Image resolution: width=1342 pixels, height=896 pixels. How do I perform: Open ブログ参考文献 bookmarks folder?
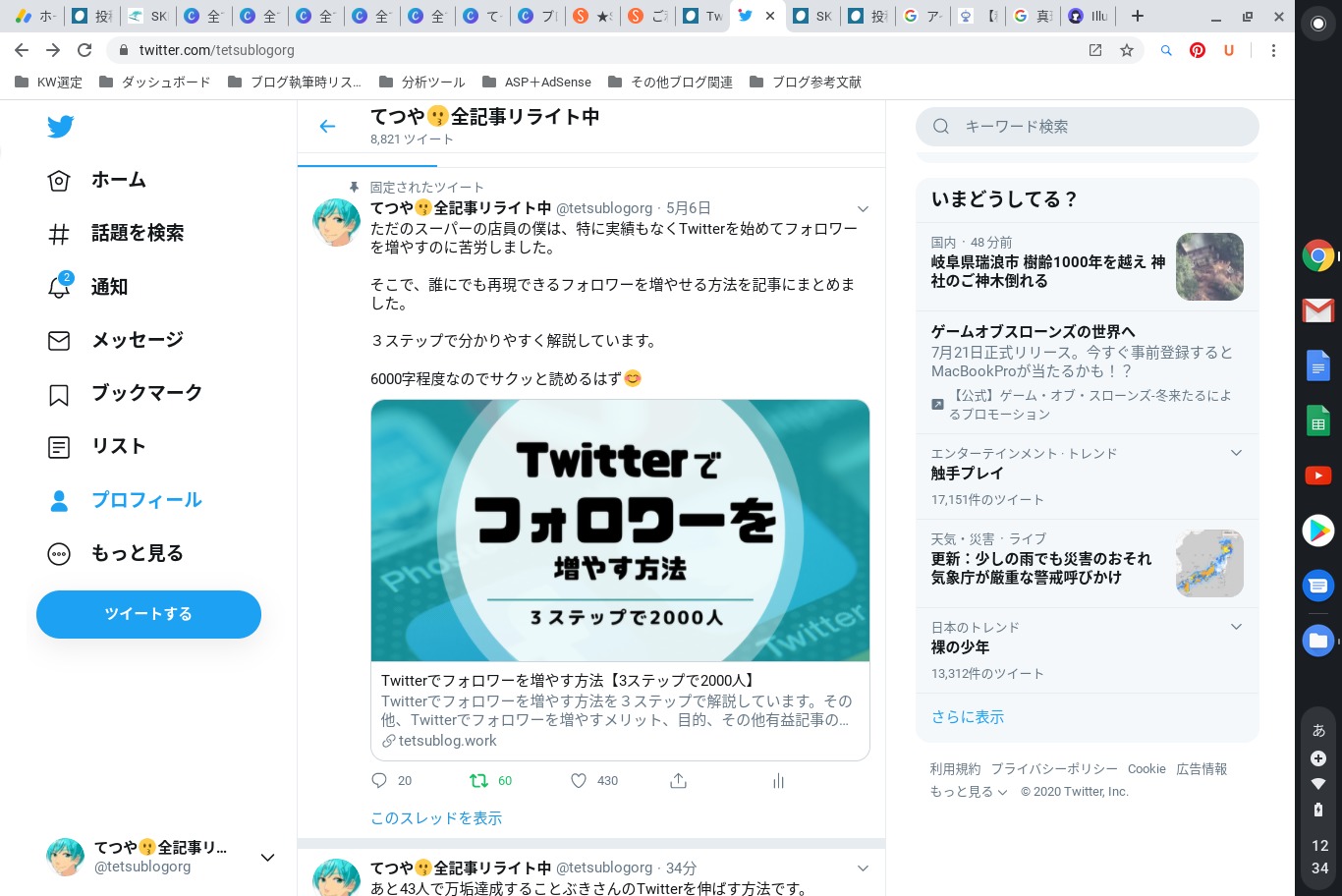805,82
